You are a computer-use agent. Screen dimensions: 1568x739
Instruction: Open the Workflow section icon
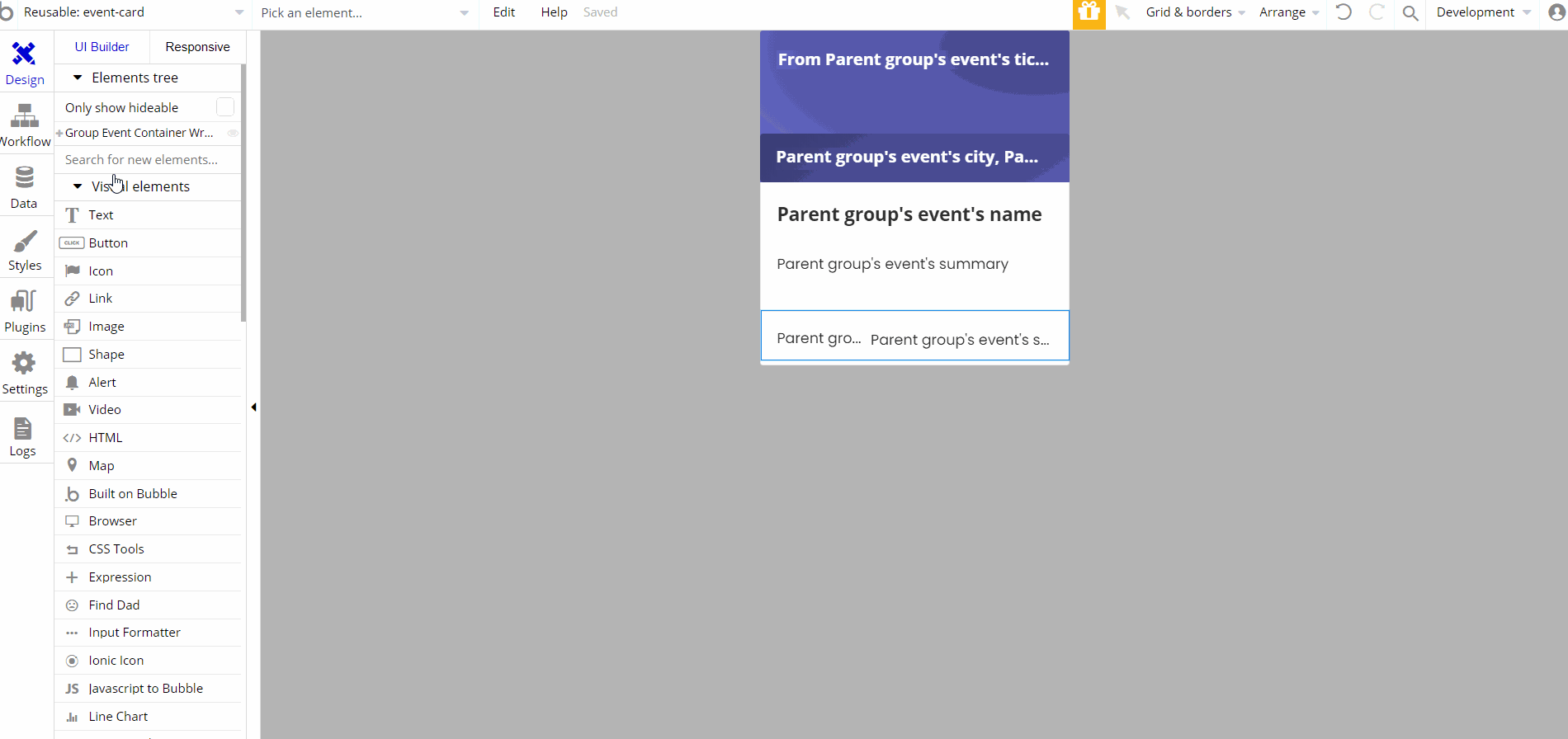(24, 115)
